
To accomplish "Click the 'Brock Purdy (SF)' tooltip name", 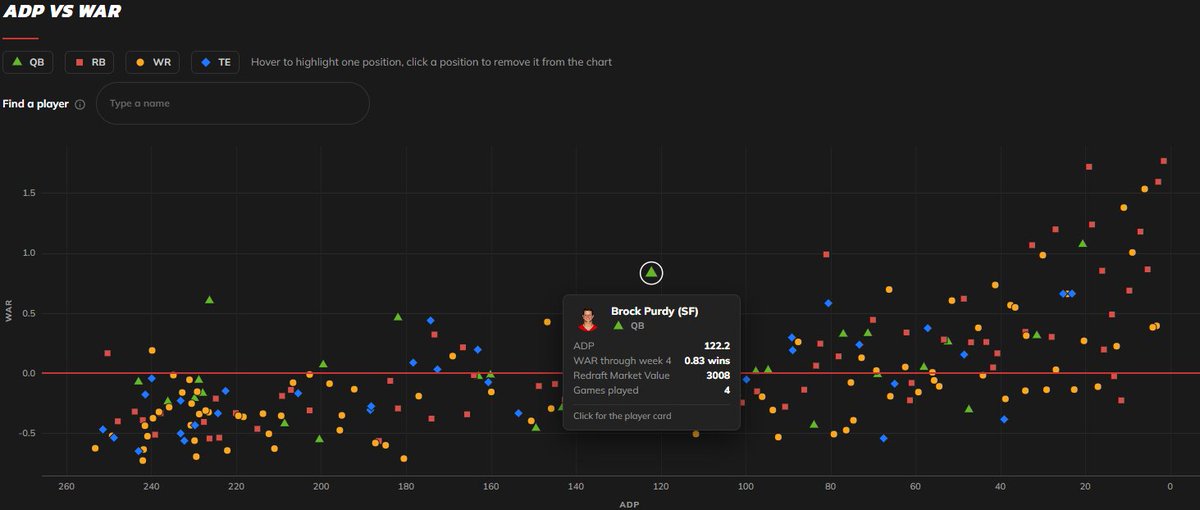I will pos(654,311).
